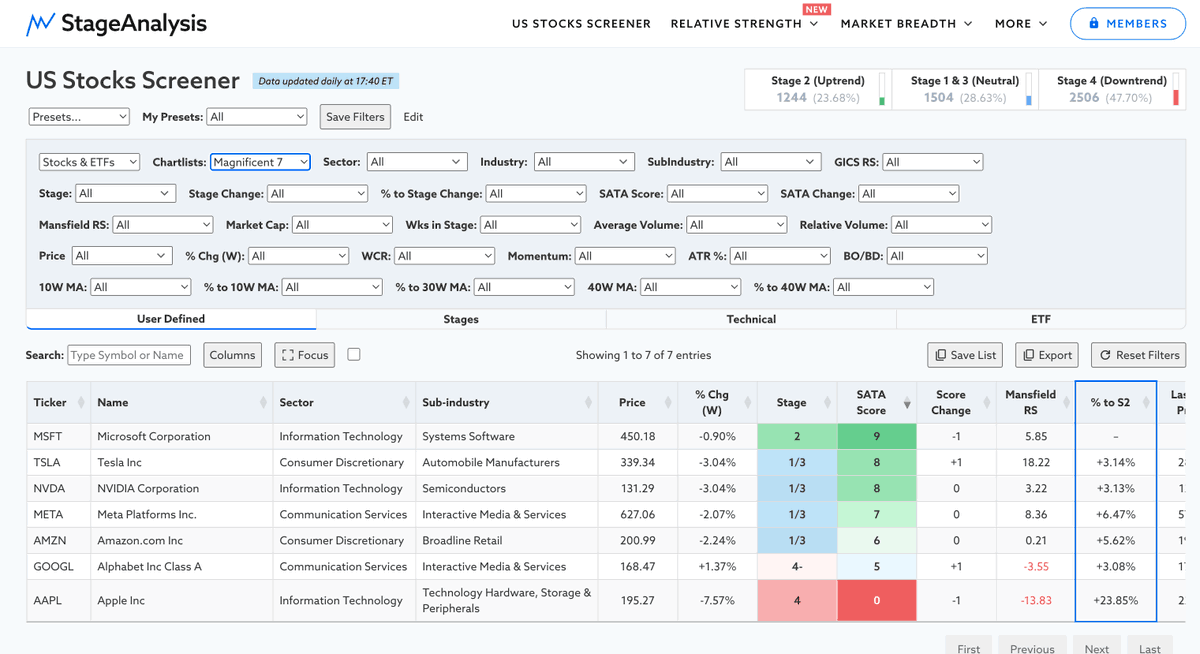Open the Columns button

(233, 355)
